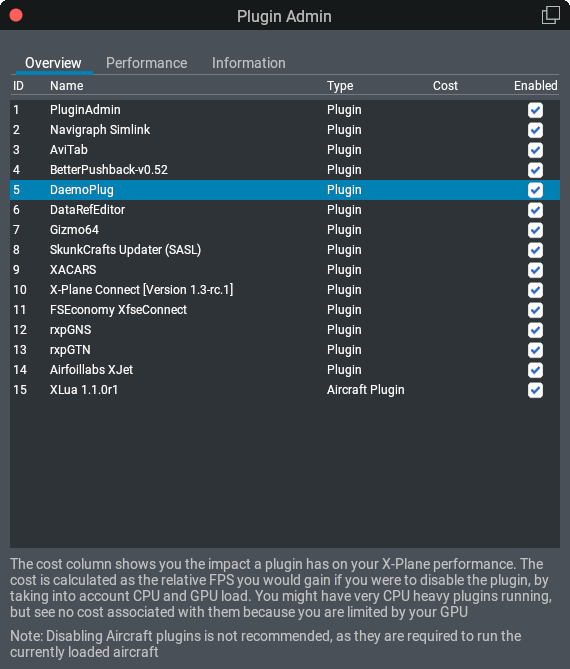Select Navigraph Simlink in plugin list
Image resolution: width=570 pixels, height=669 pixels.
coord(100,130)
